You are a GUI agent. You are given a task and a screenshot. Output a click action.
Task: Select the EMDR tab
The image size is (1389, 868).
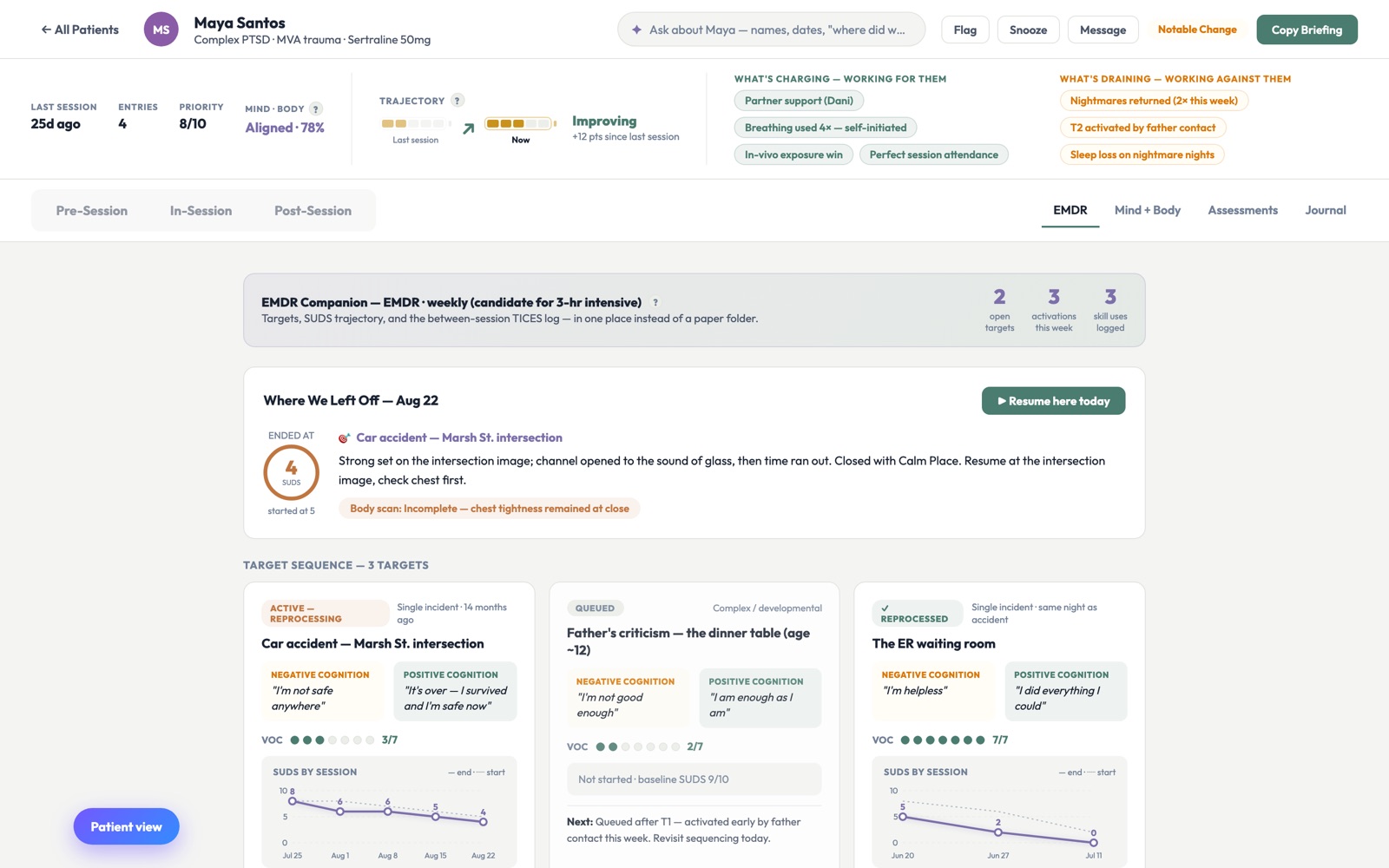(x=1070, y=210)
